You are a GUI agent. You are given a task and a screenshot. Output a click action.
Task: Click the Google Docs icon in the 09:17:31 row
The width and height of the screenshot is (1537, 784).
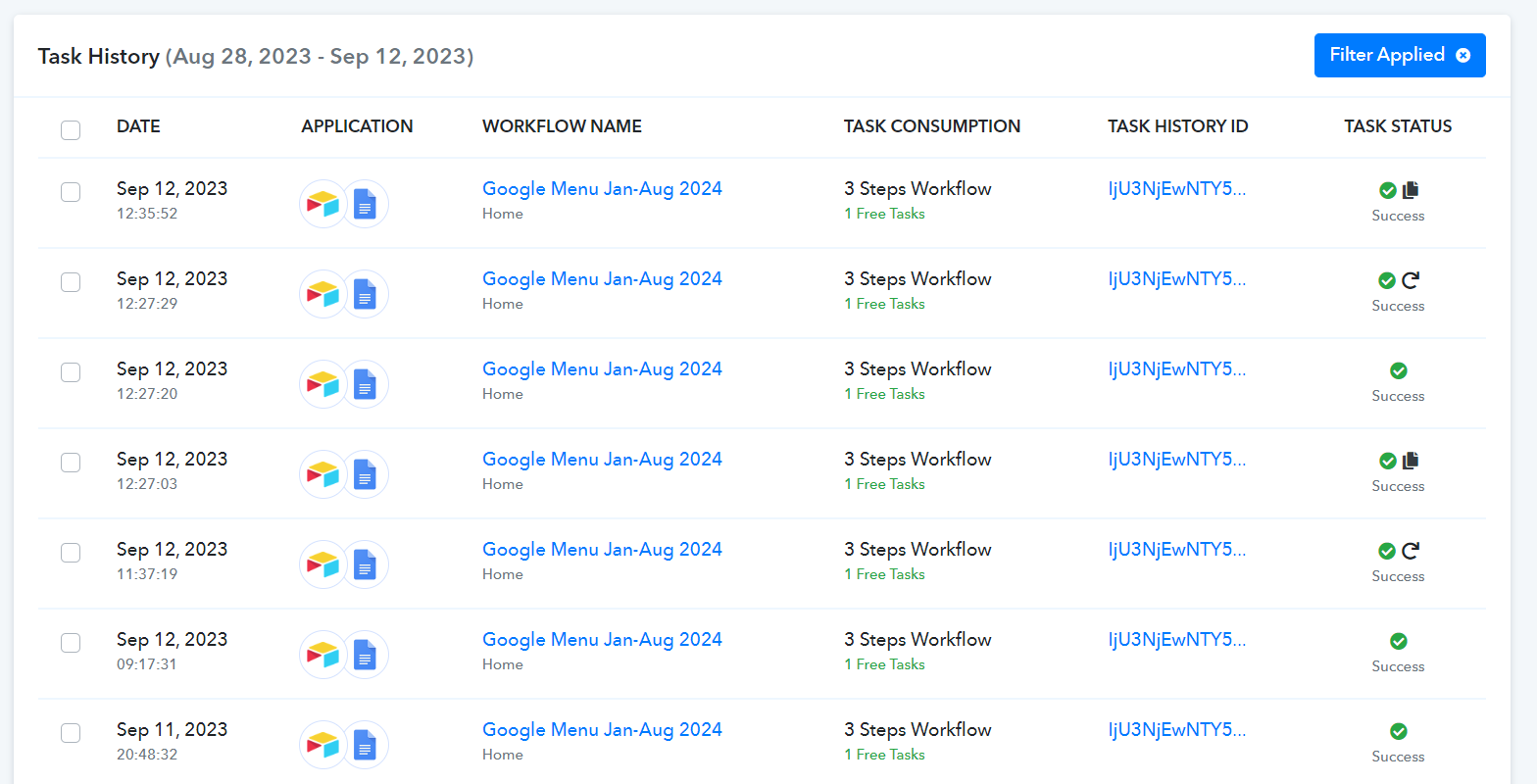tap(365, 655)
